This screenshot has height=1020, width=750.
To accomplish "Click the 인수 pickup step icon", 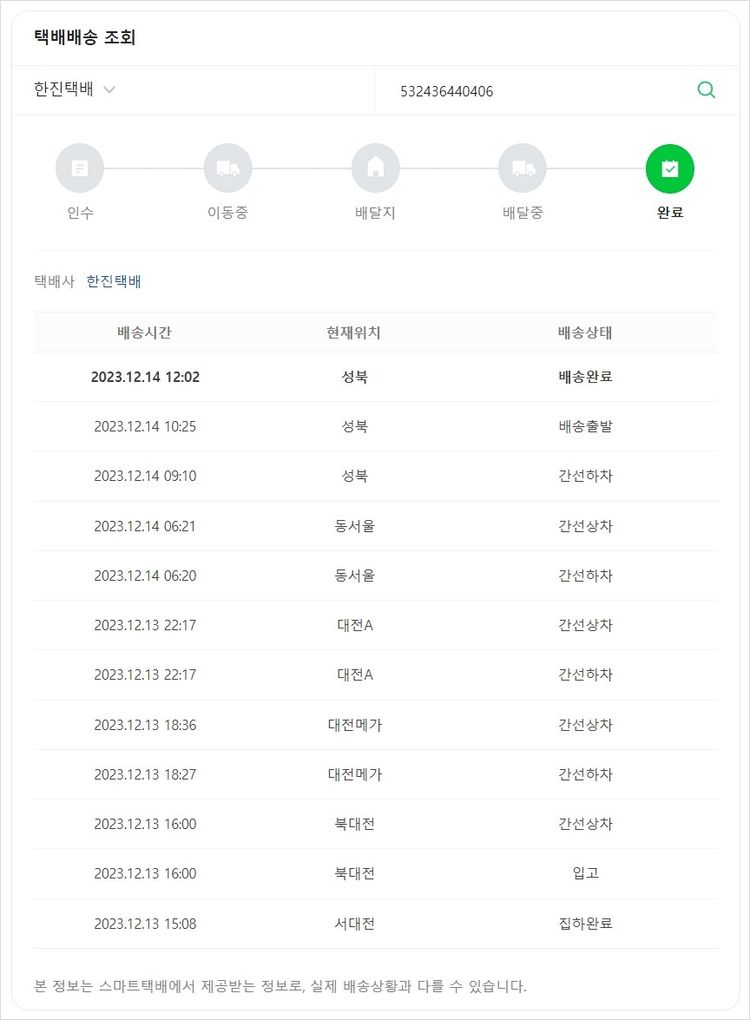I will point(80,168).
